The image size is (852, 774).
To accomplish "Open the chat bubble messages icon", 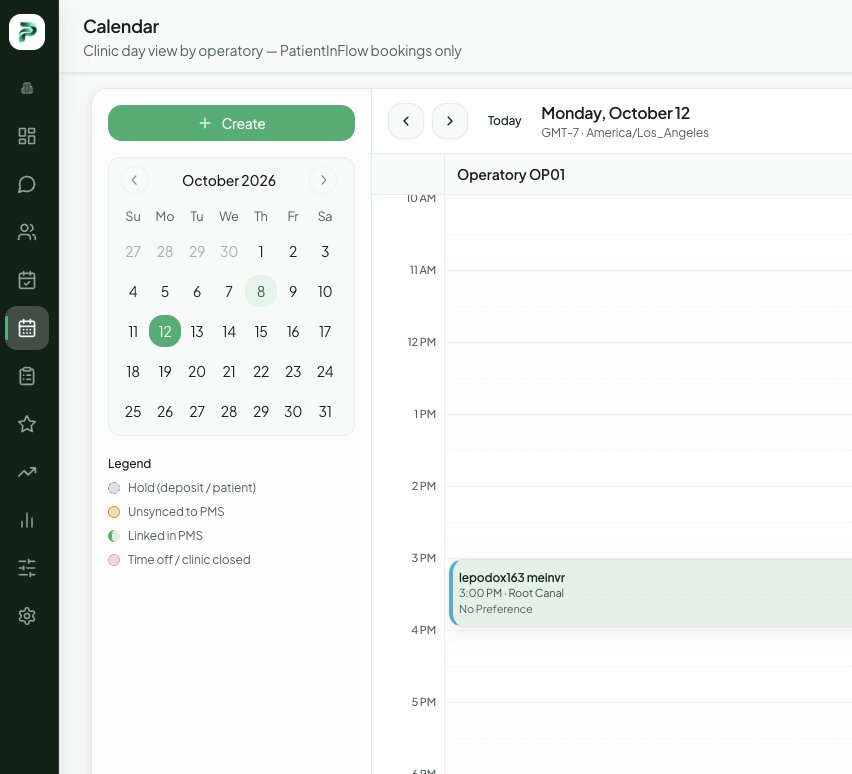I will 27,184.
